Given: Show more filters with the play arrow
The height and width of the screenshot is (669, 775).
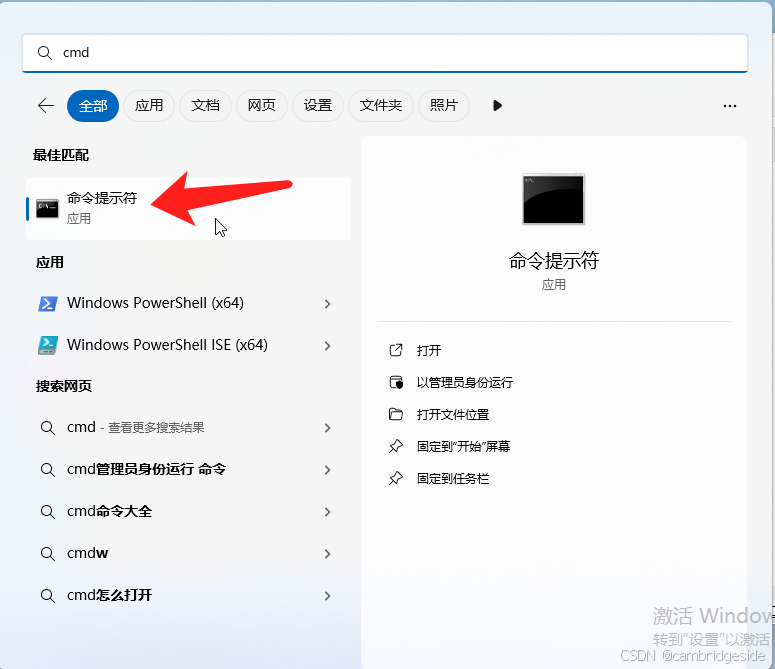Looking at the screenshot, I should point(497,105).
